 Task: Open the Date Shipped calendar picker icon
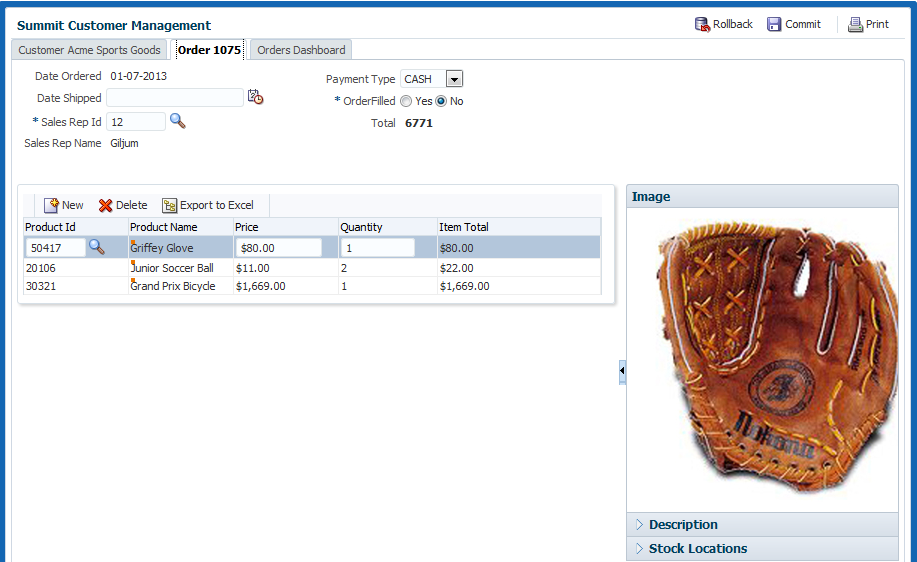click(x=256, y=97)
